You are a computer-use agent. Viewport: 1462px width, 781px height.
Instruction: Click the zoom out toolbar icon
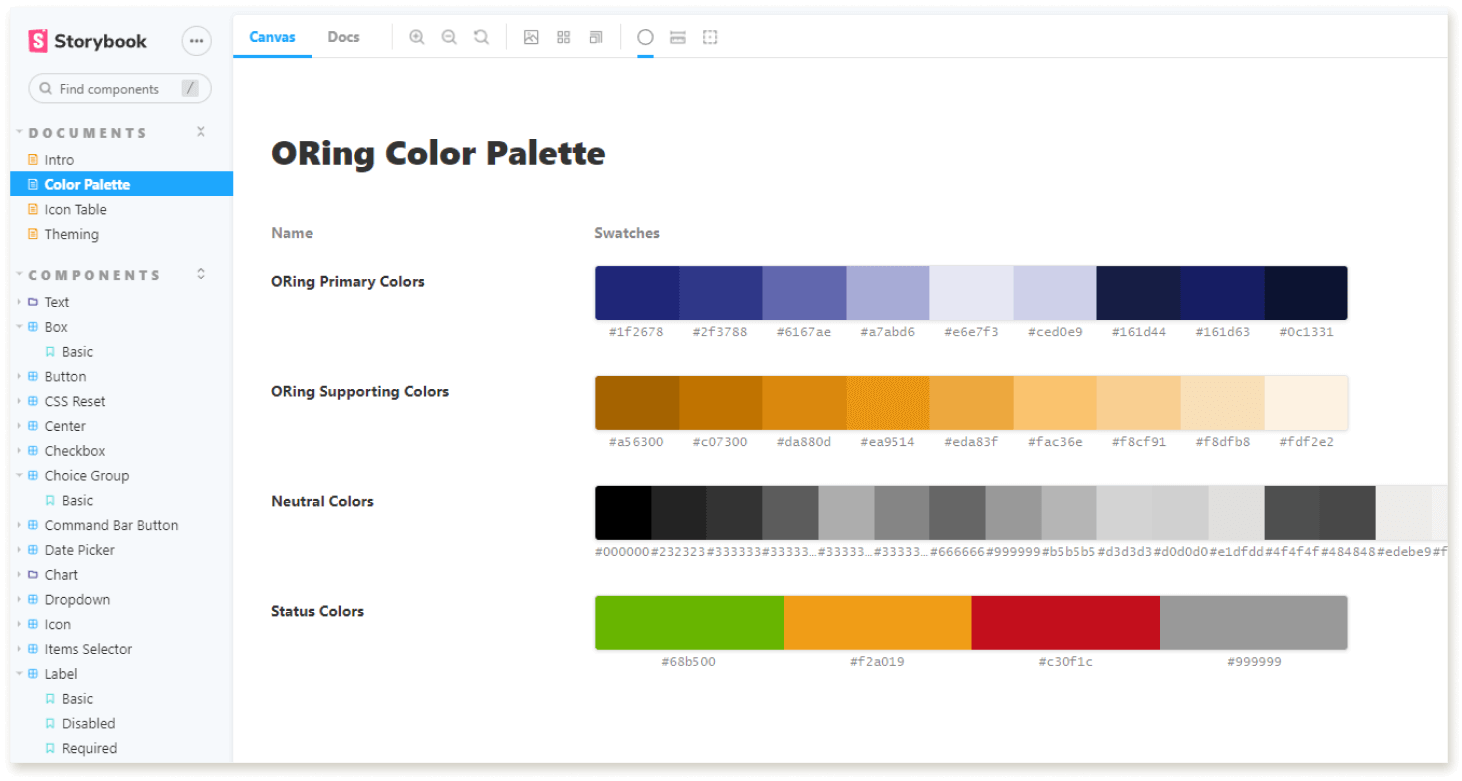[449, 37]
